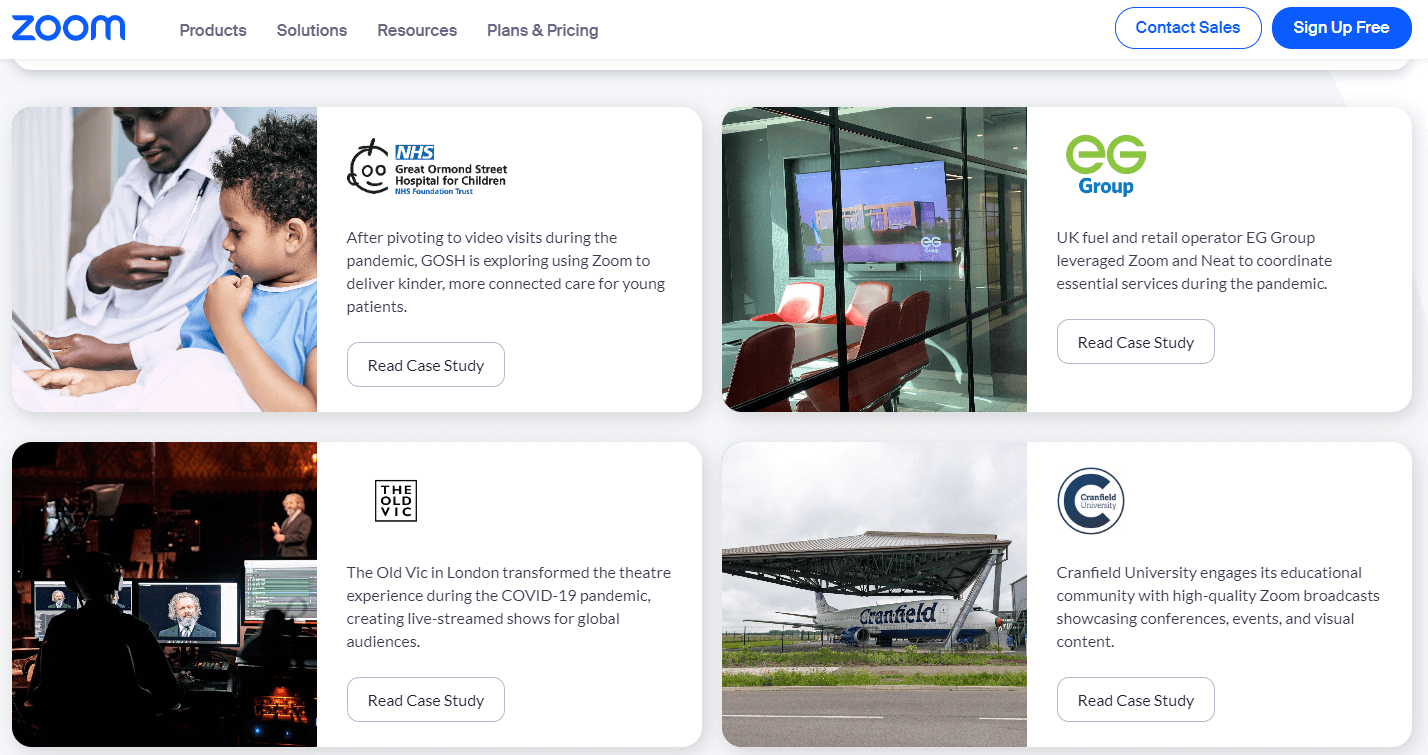The width and height of the screenshot is (1428, 755).
Task: Open the Solutions menu
Action: (x=312, y=30)
